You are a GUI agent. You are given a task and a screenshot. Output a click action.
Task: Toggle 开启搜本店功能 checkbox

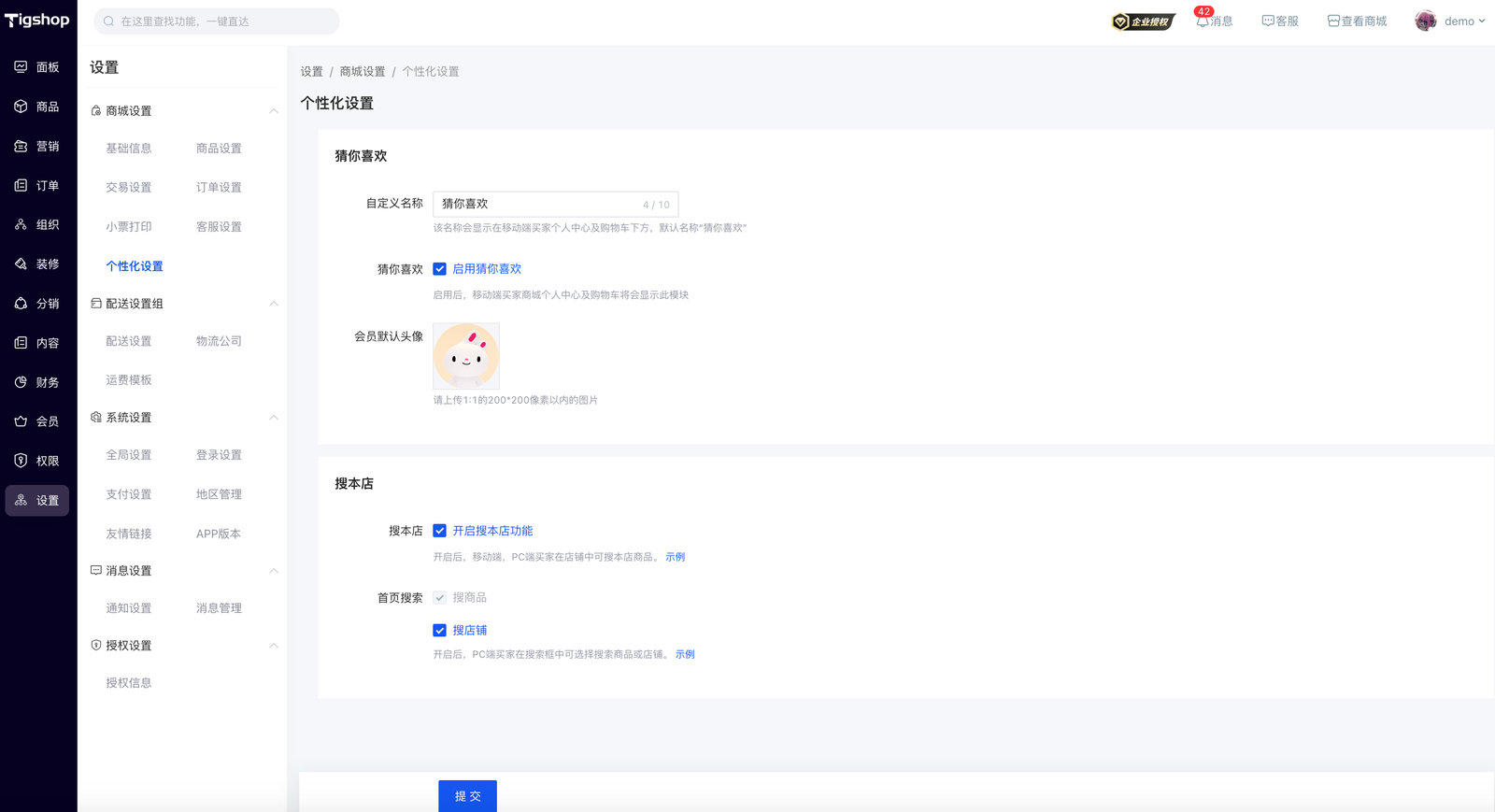tap(439, 531)
